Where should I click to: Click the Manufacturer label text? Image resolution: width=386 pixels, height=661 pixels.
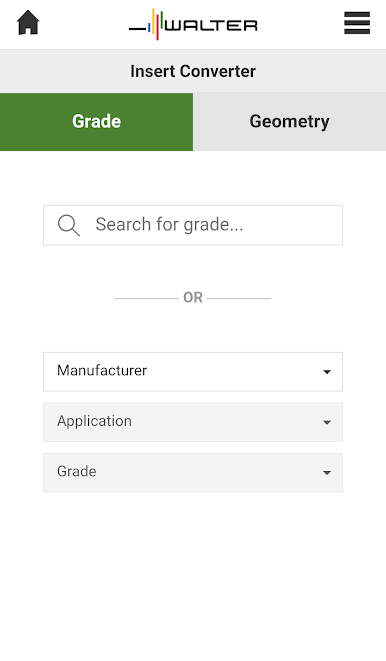[x=102, y=371]
